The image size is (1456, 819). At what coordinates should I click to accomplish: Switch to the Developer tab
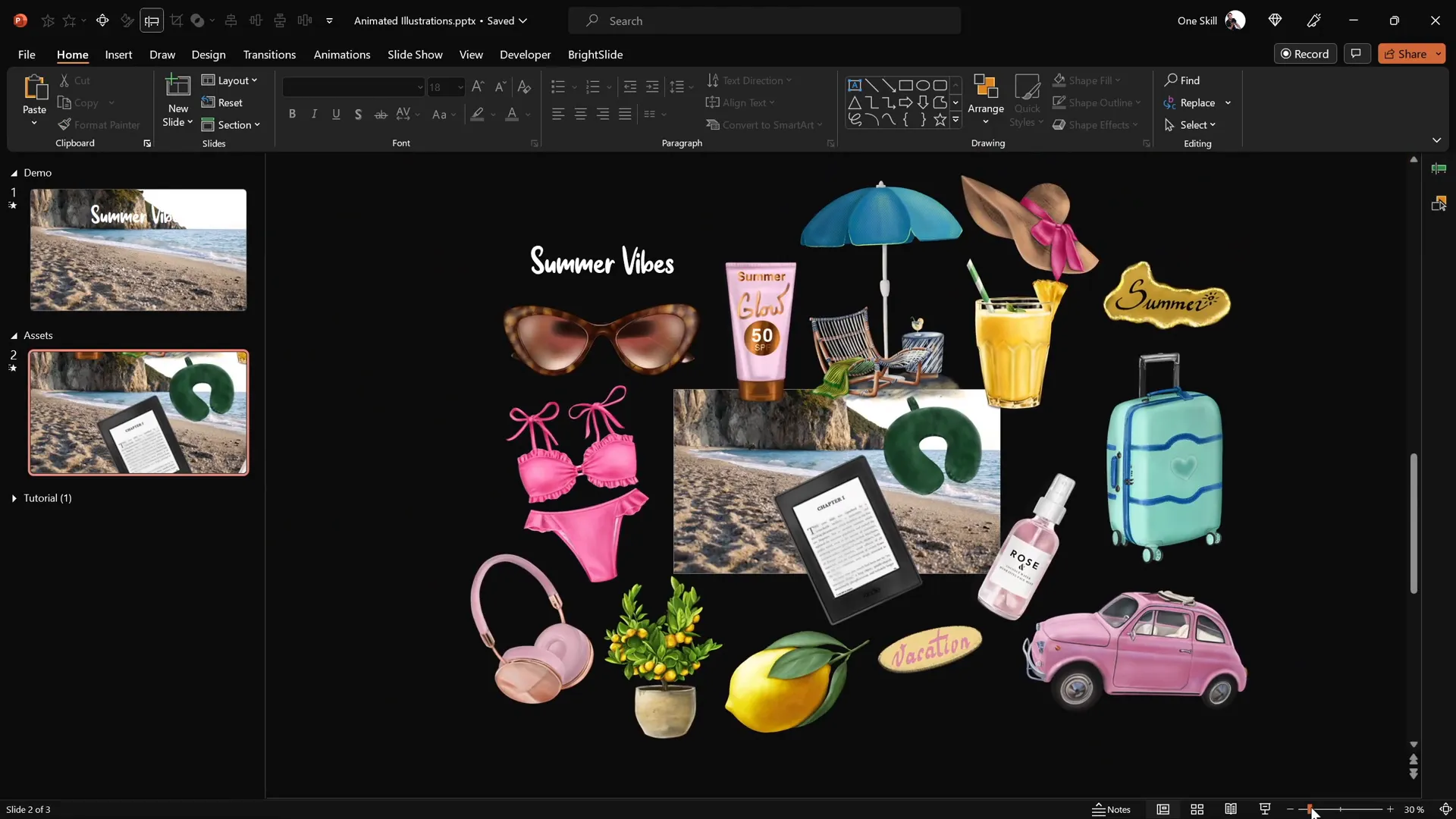[x=525, y=55]
